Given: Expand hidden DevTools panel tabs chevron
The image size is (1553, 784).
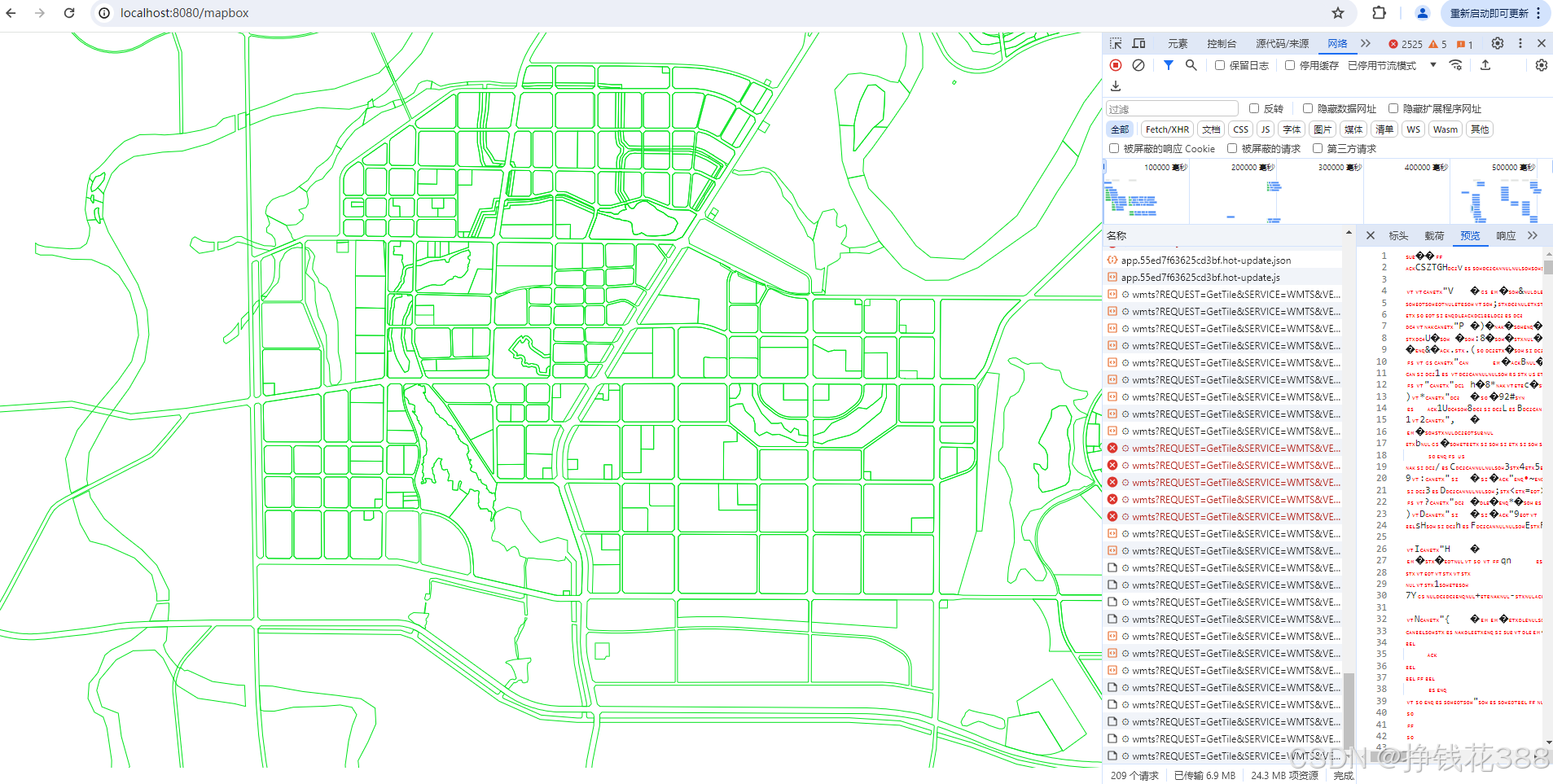Looking at the screenshot, I should tap(1366, 43).
